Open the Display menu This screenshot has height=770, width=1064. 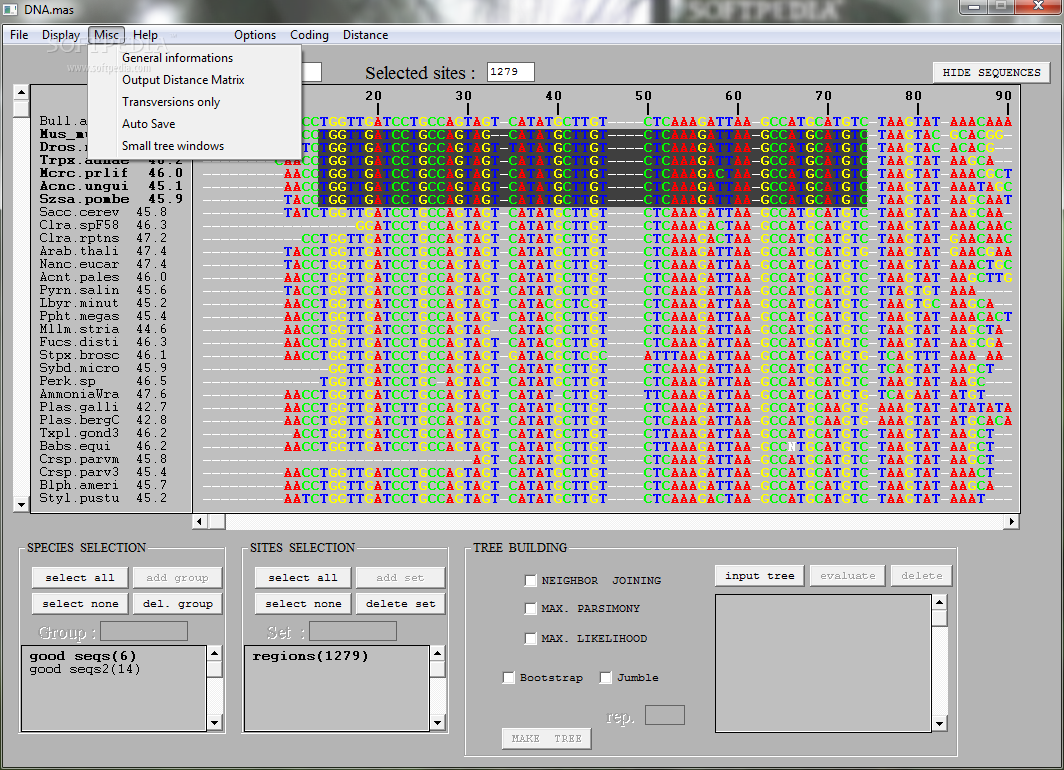[x=60, y=35]
